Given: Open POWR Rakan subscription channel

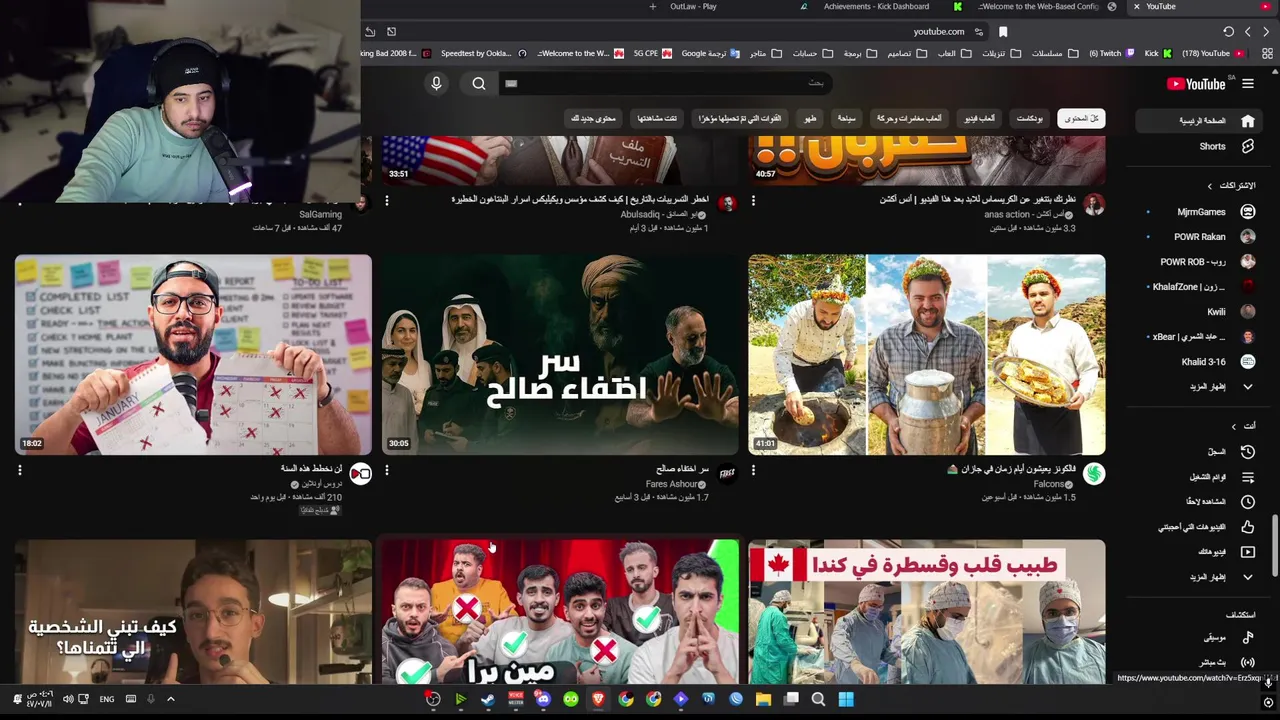Looking at the screenshot, I should [x=1200, y=237].
